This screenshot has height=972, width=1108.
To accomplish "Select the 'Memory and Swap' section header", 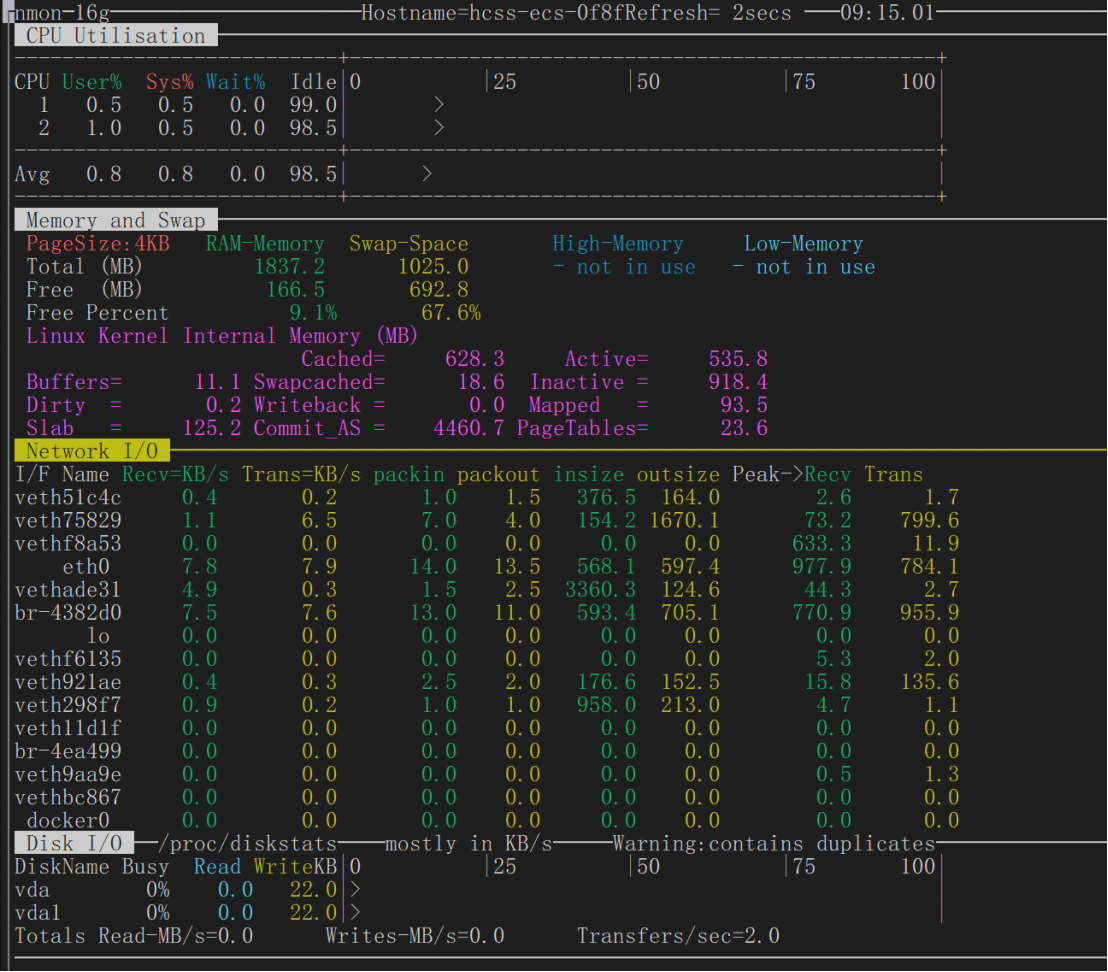I will point(116,220).
